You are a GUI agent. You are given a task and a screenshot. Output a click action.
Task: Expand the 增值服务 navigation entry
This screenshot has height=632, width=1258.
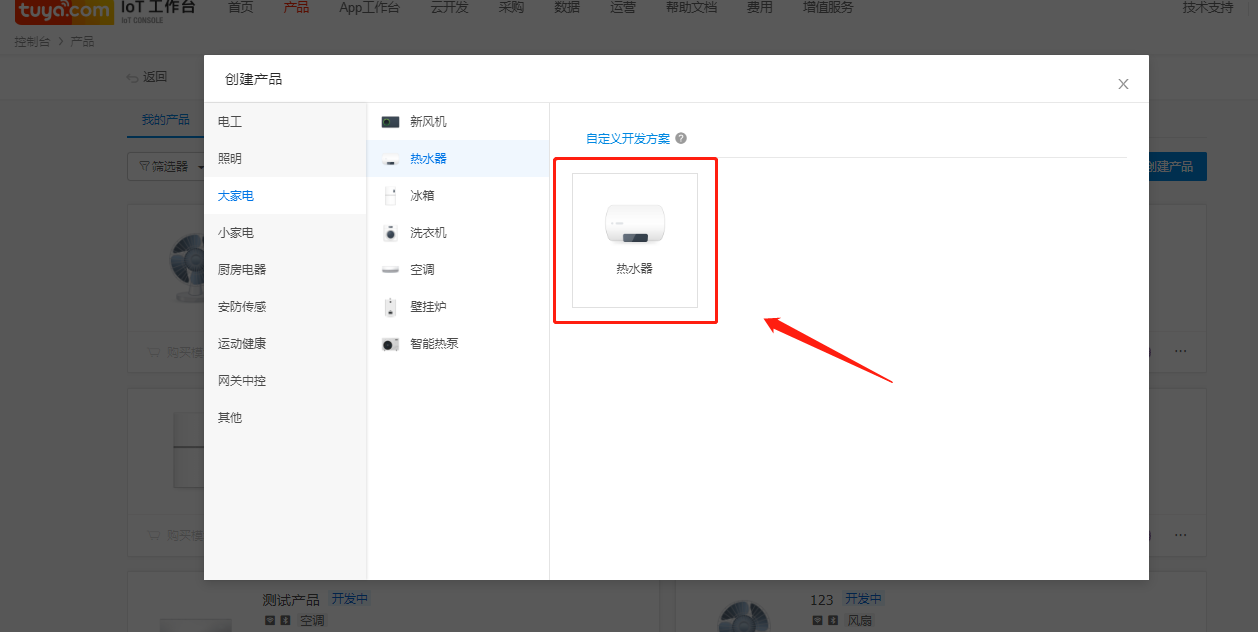pos(827,7)
